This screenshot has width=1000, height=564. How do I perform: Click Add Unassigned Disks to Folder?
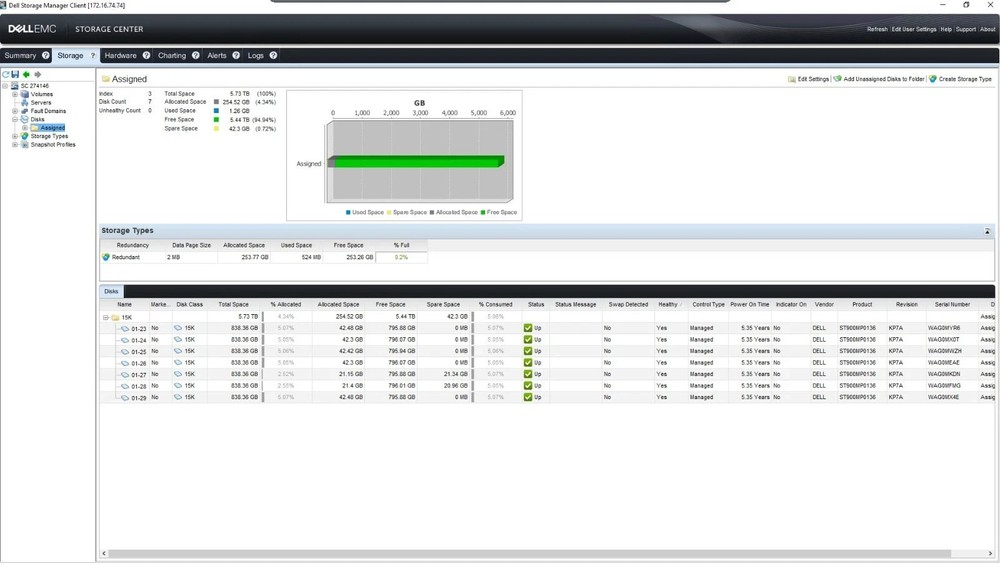tap(879, 79)
